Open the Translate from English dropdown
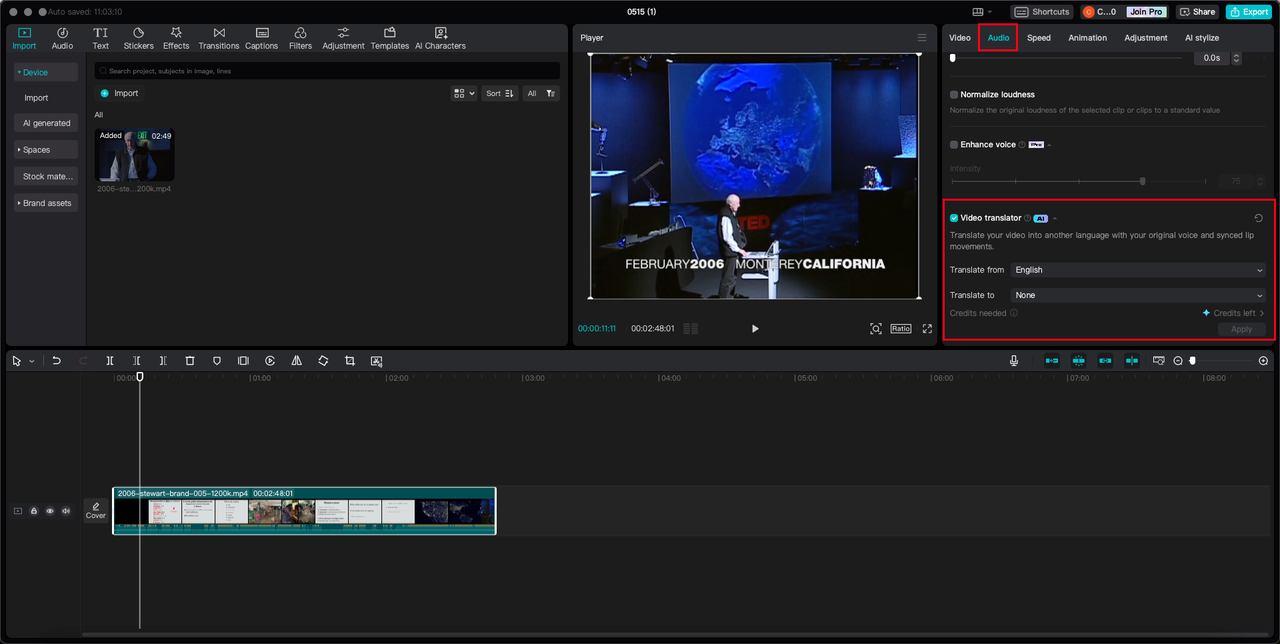The image size is (1280, 644). point(1138,270)
